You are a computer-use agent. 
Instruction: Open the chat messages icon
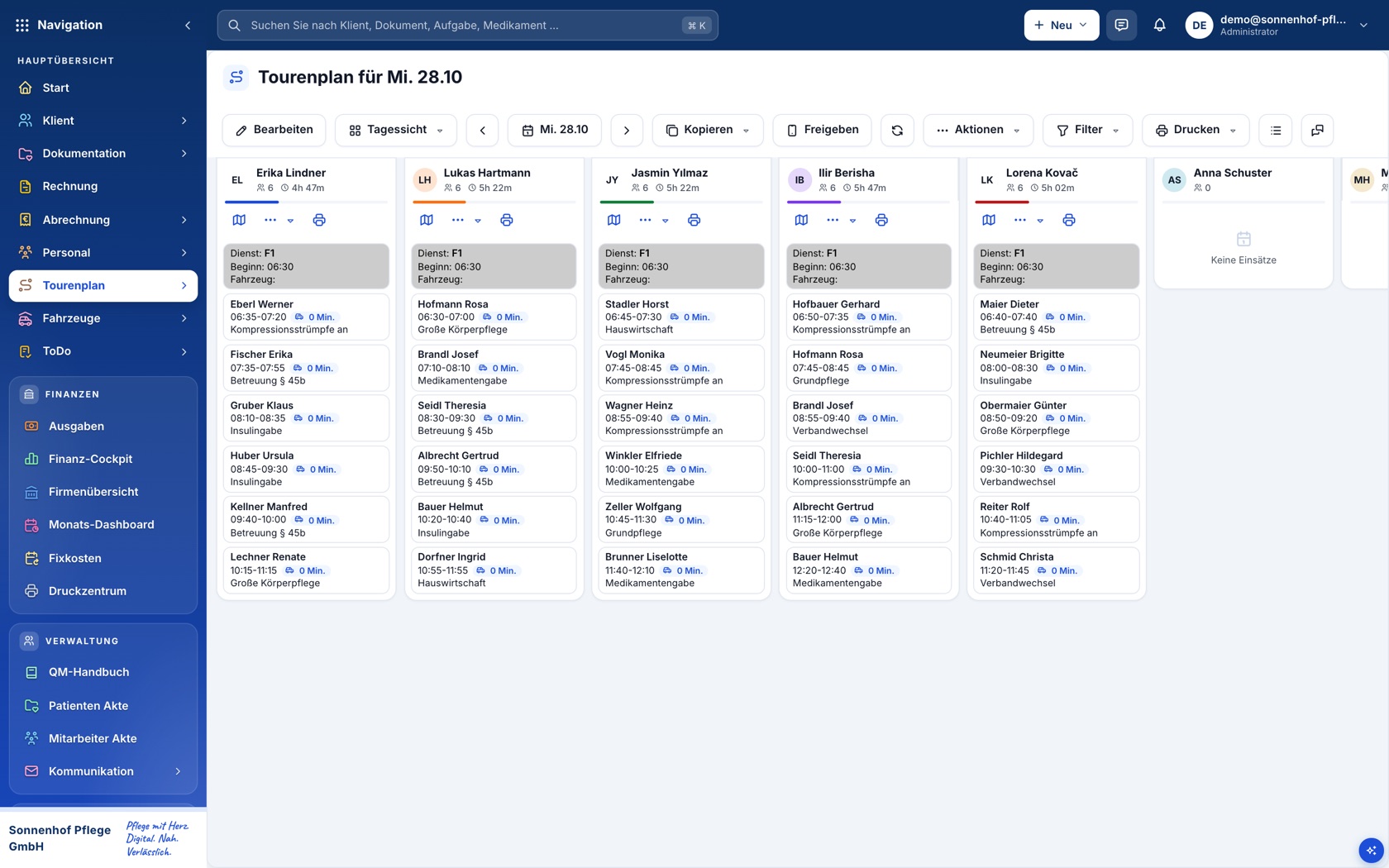[x=1121, y=25]
